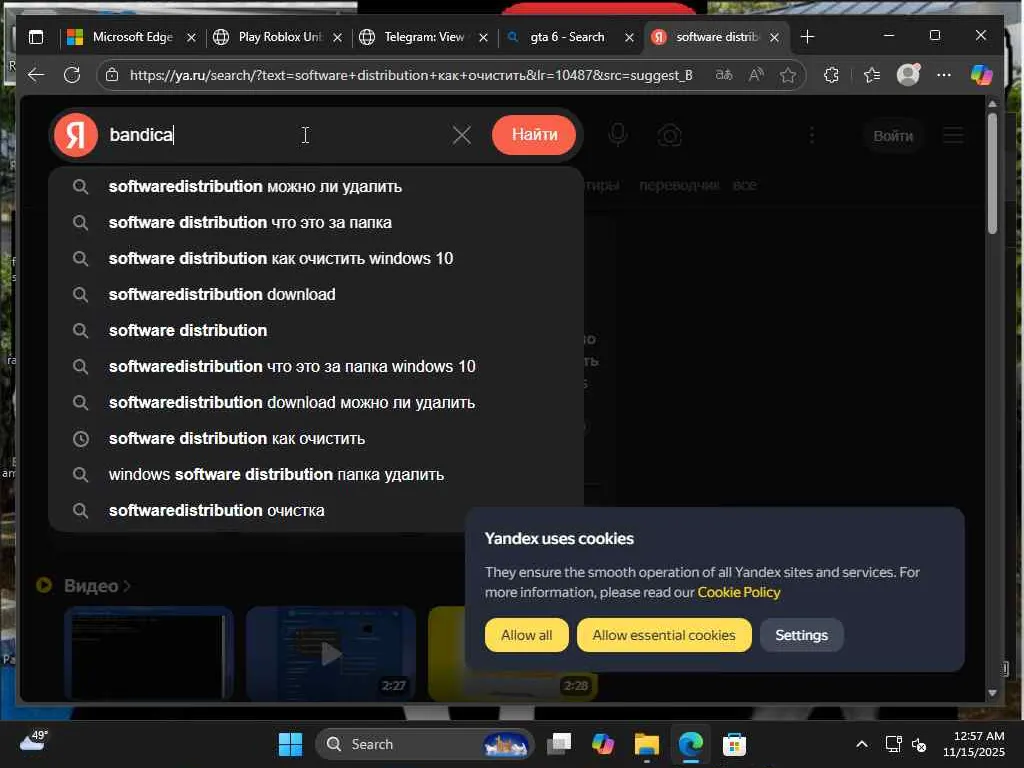Viewport: 1024px width, 768px height.
Task: Close the software distribution tab
Action: [774, 38]
